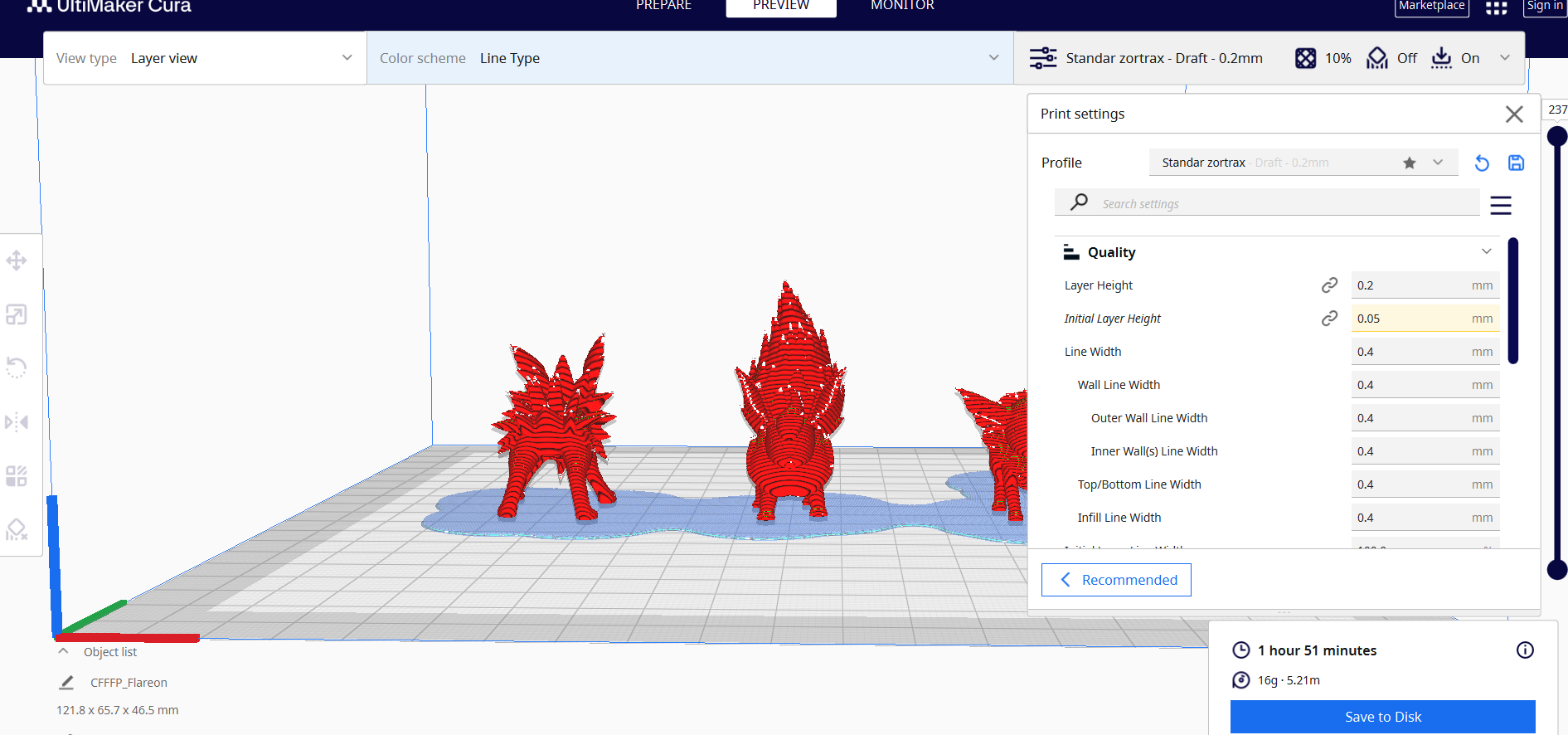This screenshot has height=735, width=1568.
Task: Select the Mirror tool in left toolbar
Action: click(17, 422)
